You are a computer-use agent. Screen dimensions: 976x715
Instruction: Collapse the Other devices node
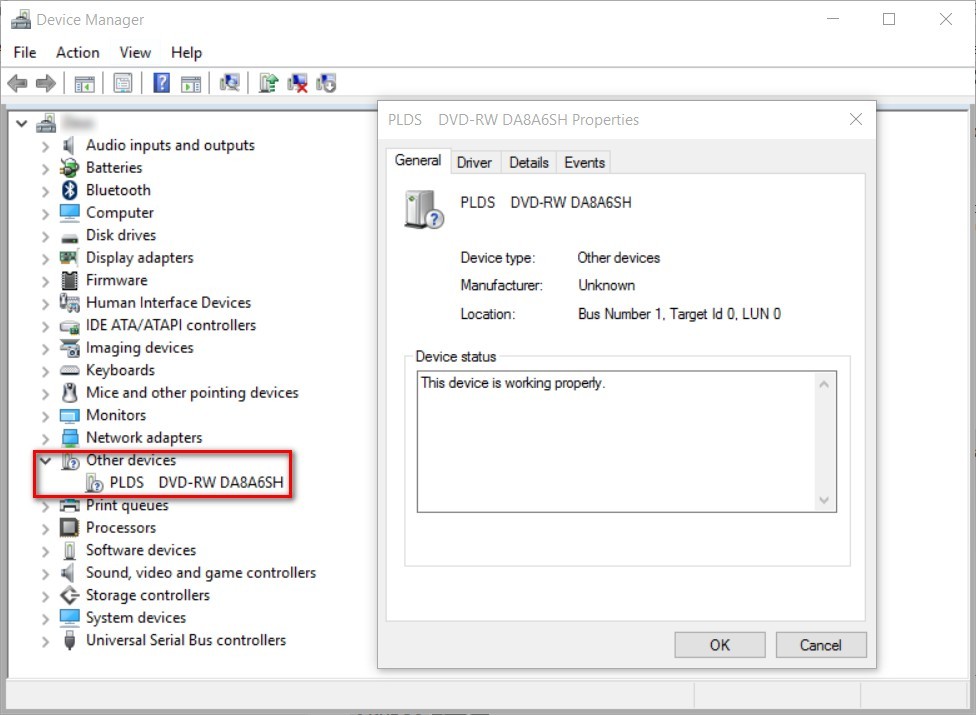coord(45,461)
